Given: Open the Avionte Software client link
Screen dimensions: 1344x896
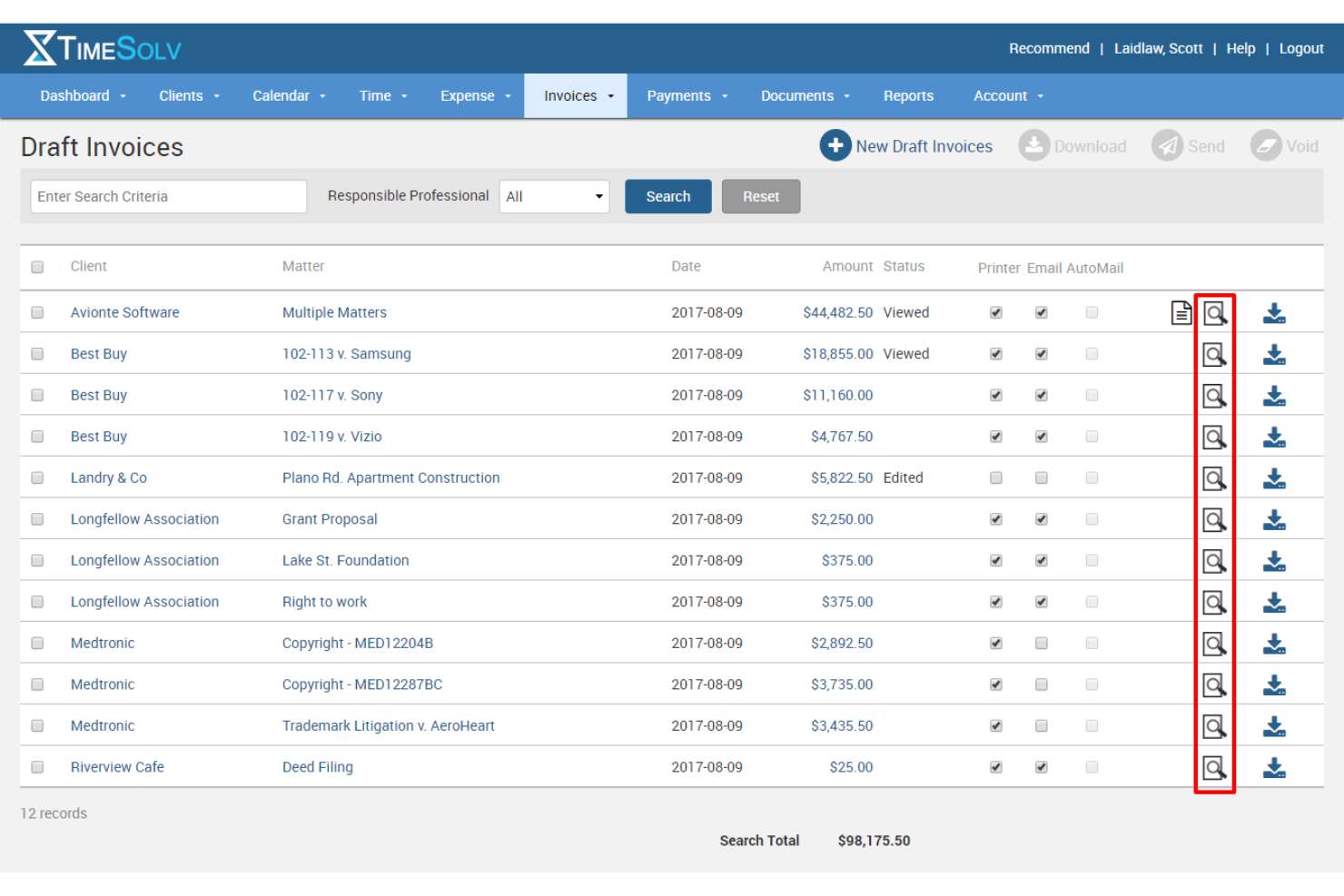Looking at the screenshot, I should point(125,312).
